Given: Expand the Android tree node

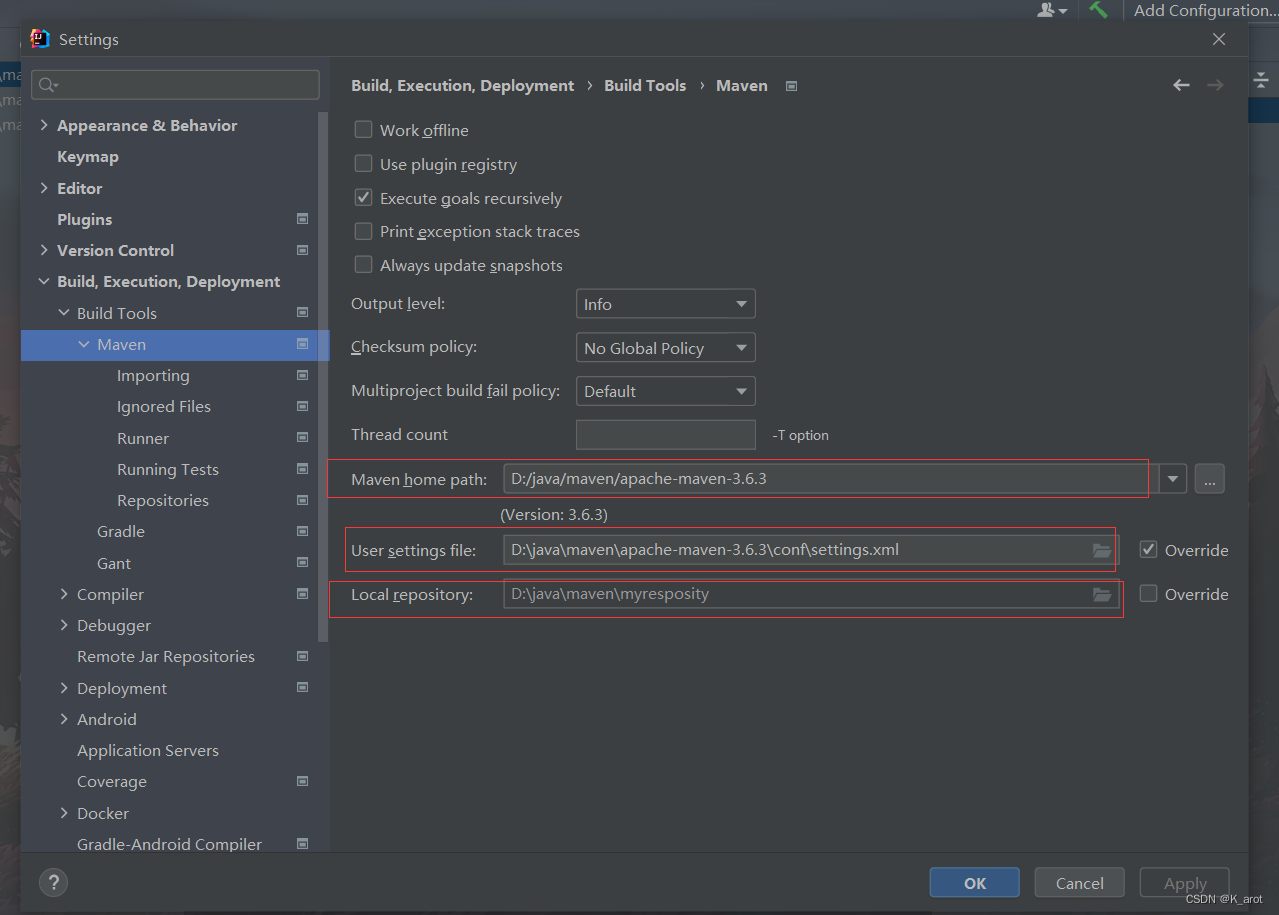Looking at the screenshot, I should pyautogui.click(x=64, y=719).
